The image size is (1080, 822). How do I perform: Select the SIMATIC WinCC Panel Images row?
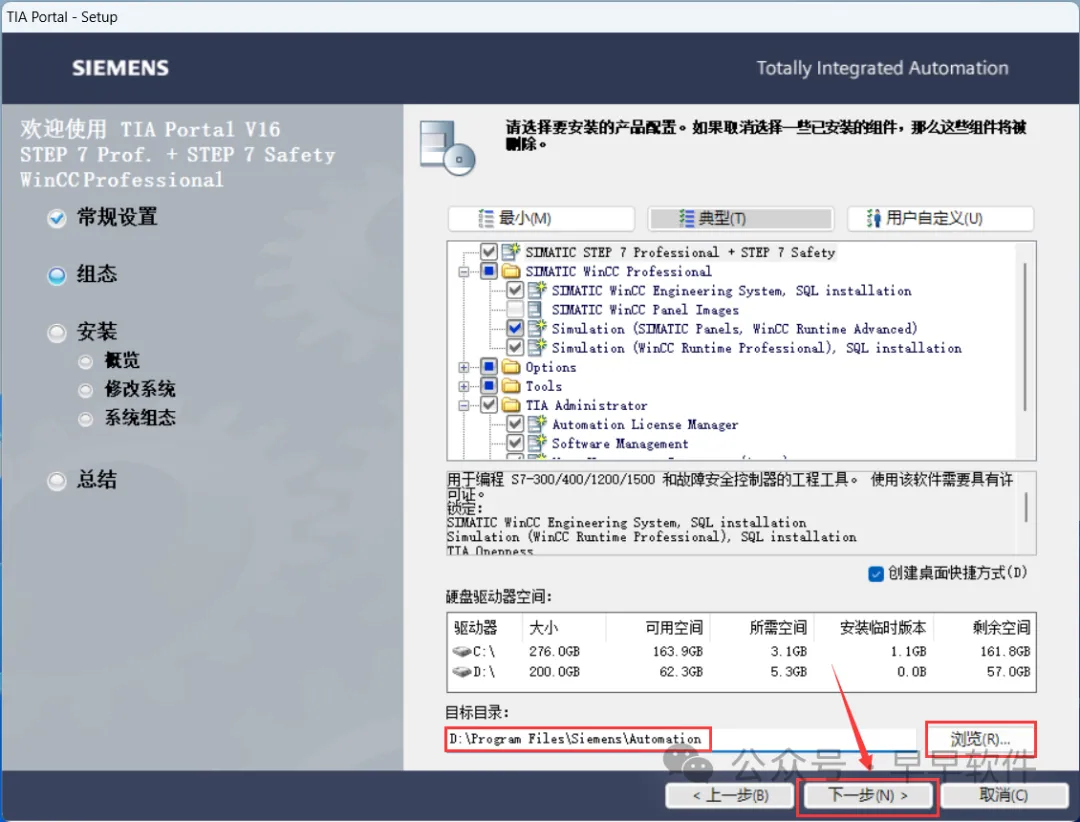coord(645,310)
